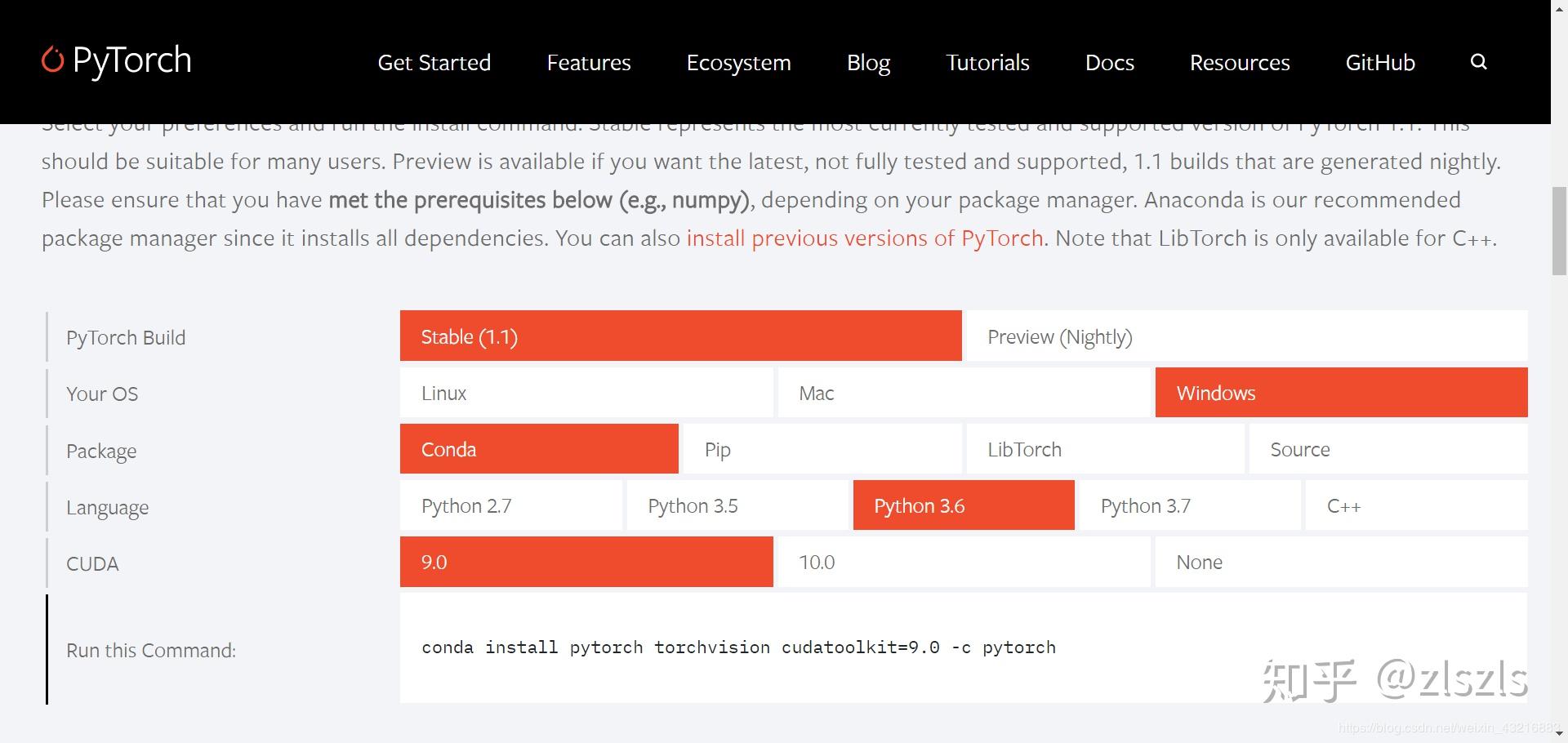This screenshot has height=743, width=1568.
Task: Follow the install previous versions link
Action: pyautogui.click(x=864, y=238)
